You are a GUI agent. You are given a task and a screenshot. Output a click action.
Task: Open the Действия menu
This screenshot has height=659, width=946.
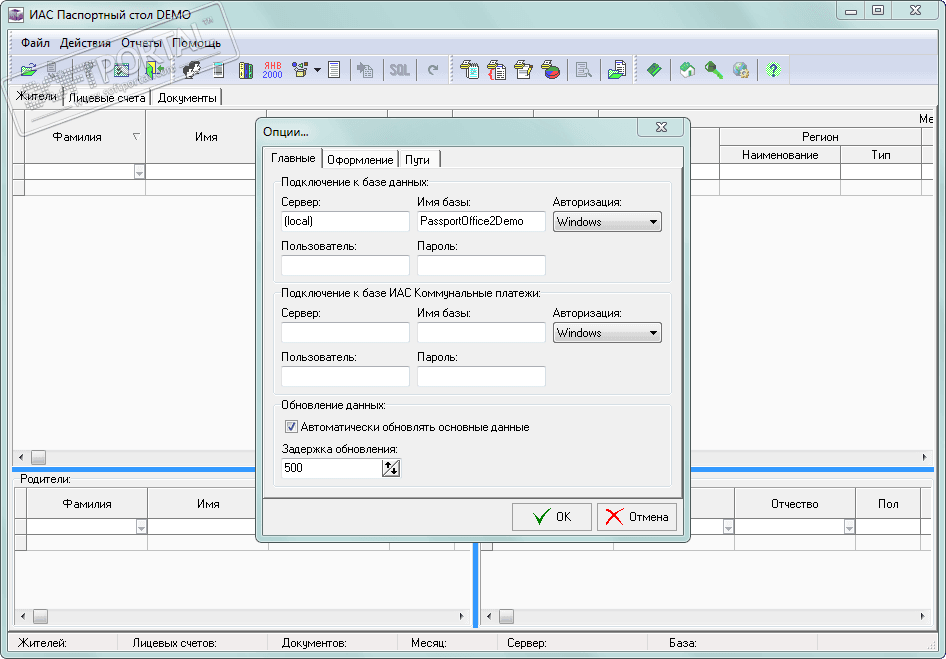pos(85,43)
